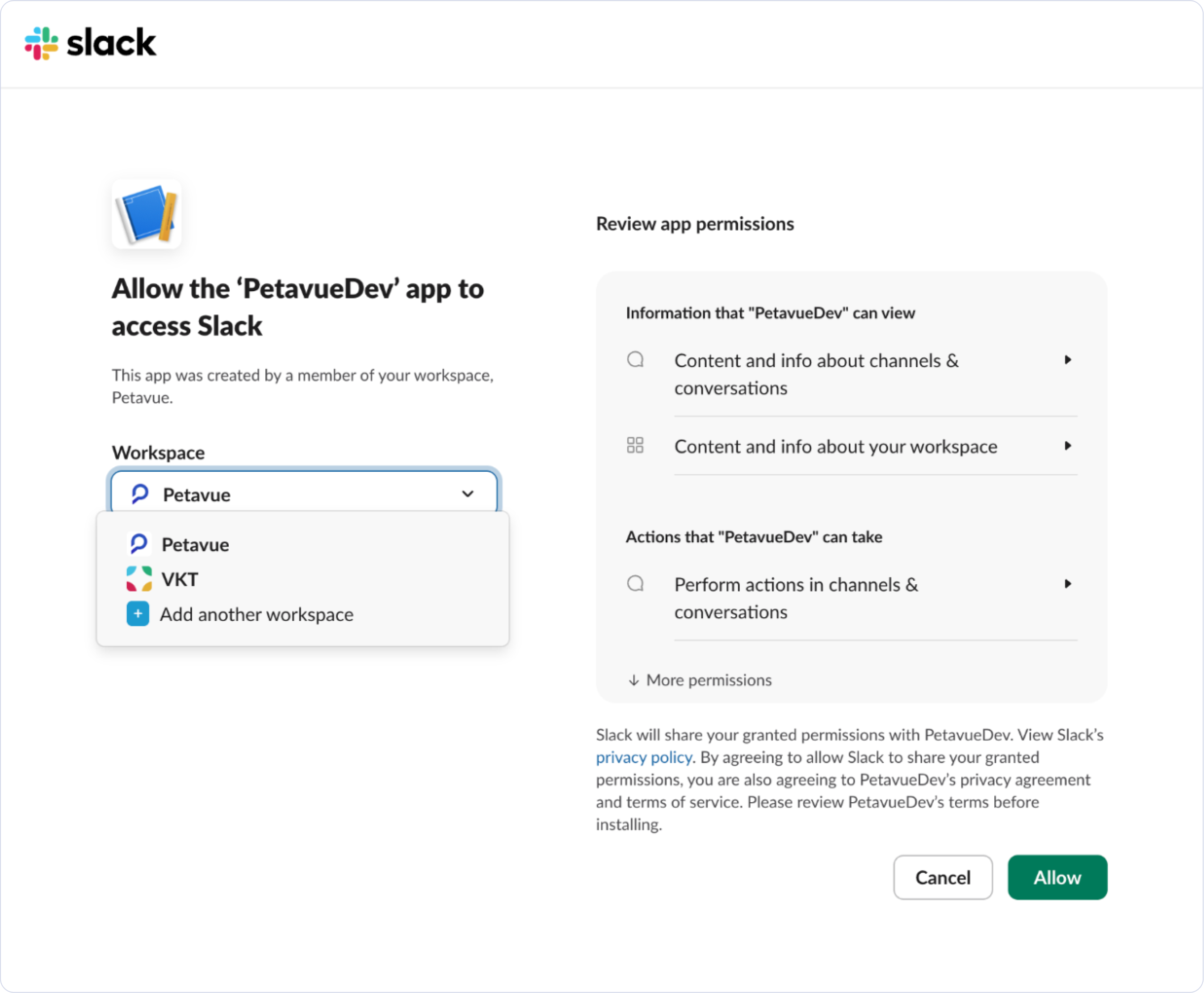Click the green Allow button

1057,877
